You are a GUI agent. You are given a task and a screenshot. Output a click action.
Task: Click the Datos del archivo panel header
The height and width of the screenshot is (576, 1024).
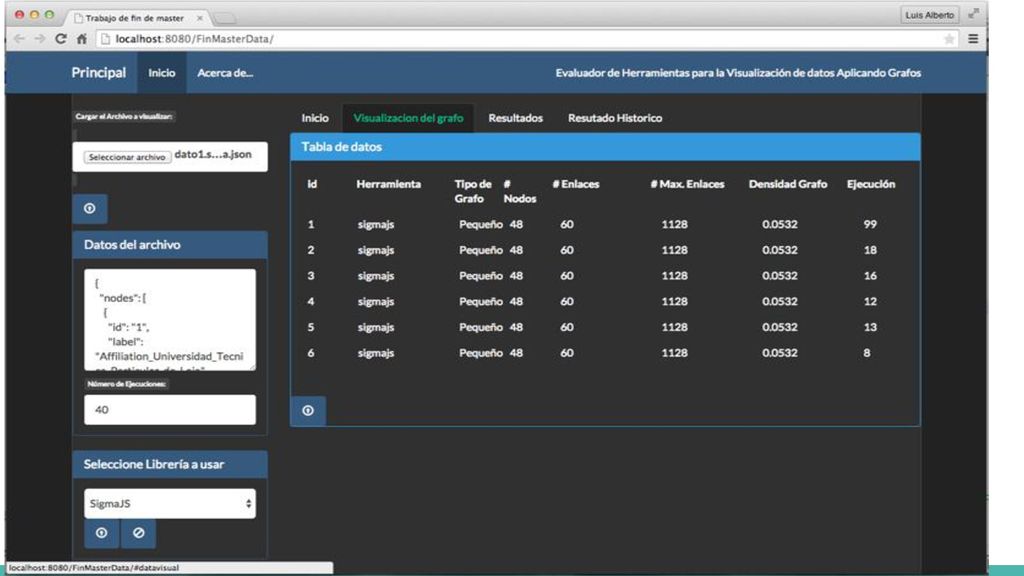(170, 245)
